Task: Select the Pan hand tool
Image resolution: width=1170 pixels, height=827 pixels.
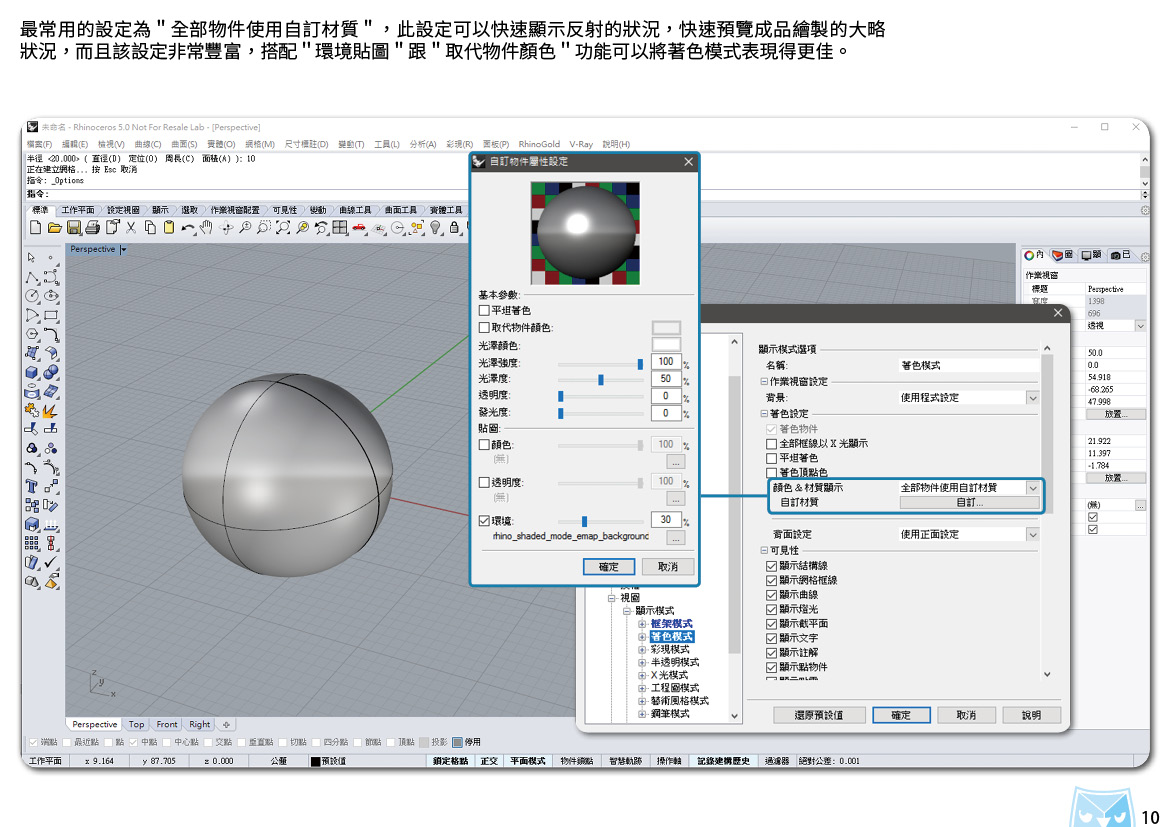Action: pyautogui.click(x=207, y=228)
